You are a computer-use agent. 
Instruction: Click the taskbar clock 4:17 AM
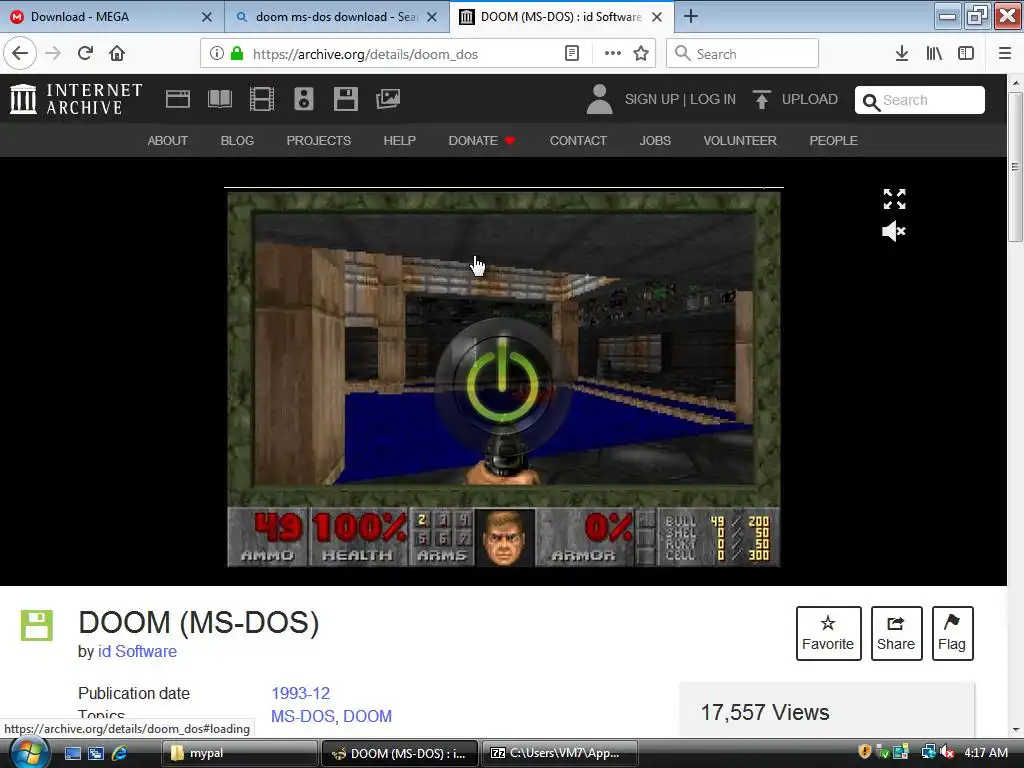pos(986,752)
